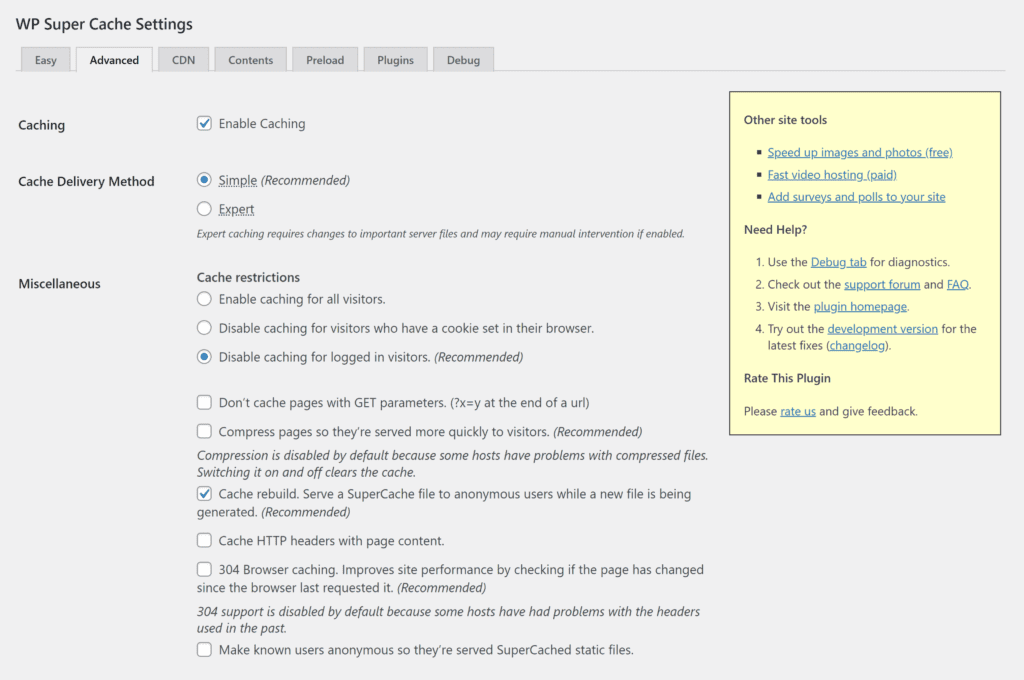Click the Cache restrictions heading
The image size is (1024, 680).
tap(248, 277)
